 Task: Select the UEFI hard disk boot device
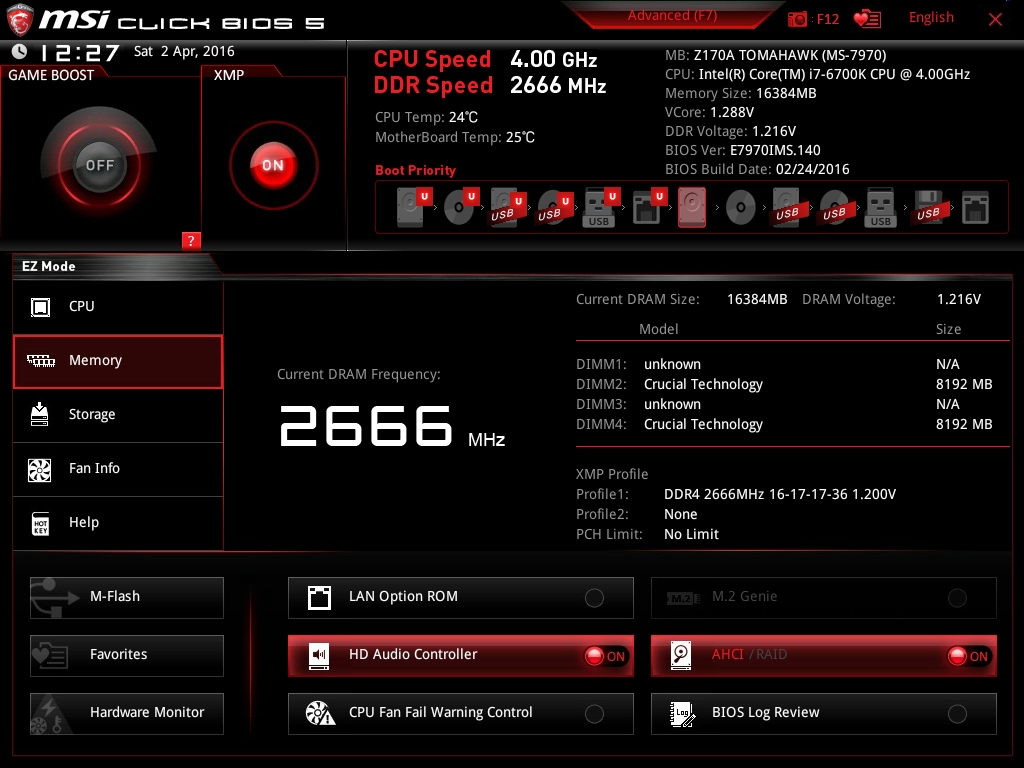(414, 206)
